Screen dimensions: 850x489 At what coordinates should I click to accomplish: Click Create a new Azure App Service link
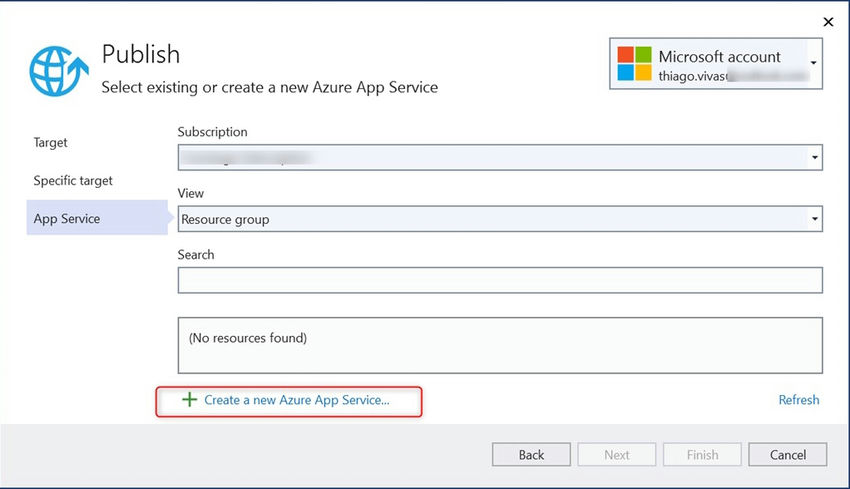pos(297,400)
